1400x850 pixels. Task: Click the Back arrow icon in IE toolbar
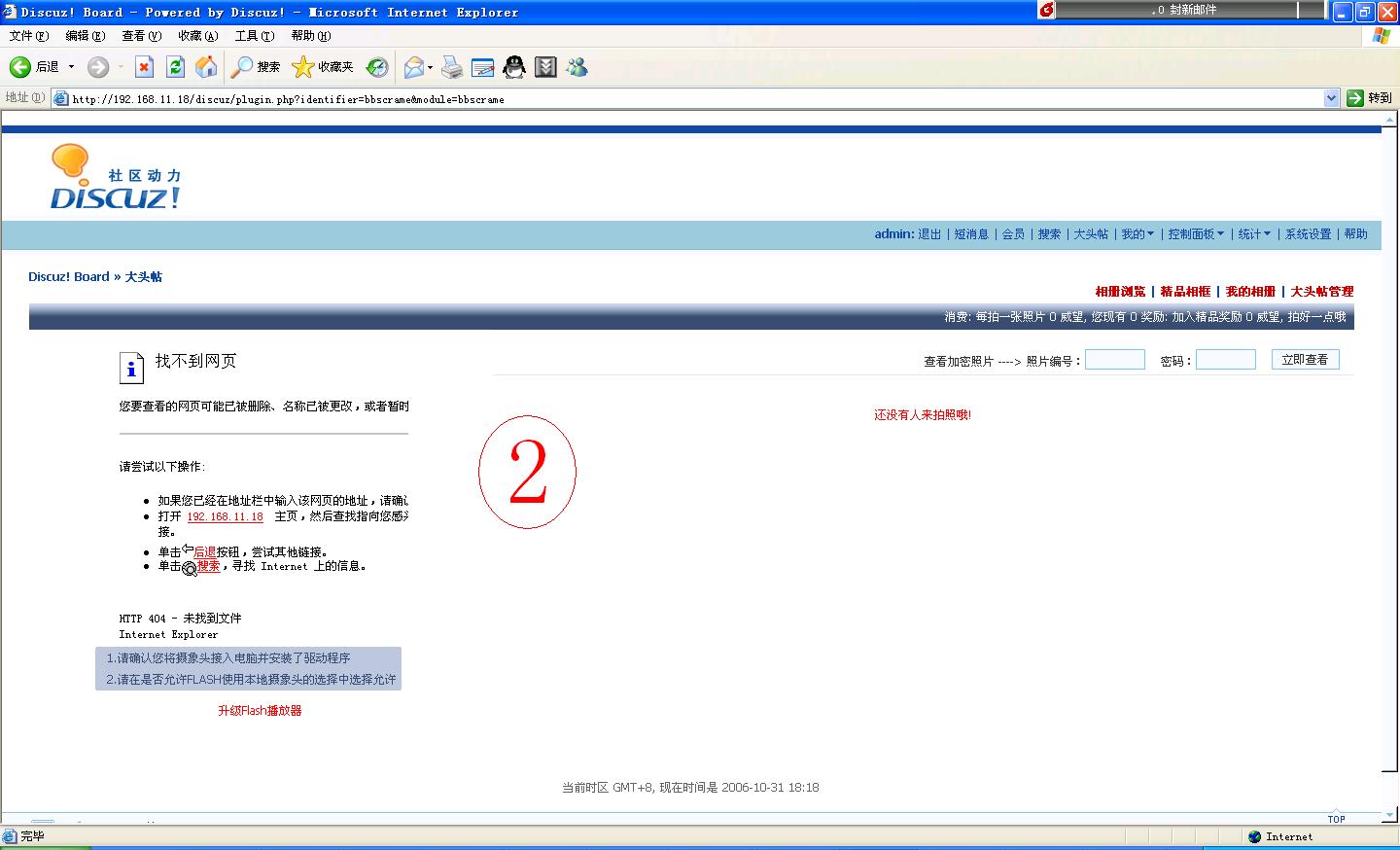pos(19,67)
